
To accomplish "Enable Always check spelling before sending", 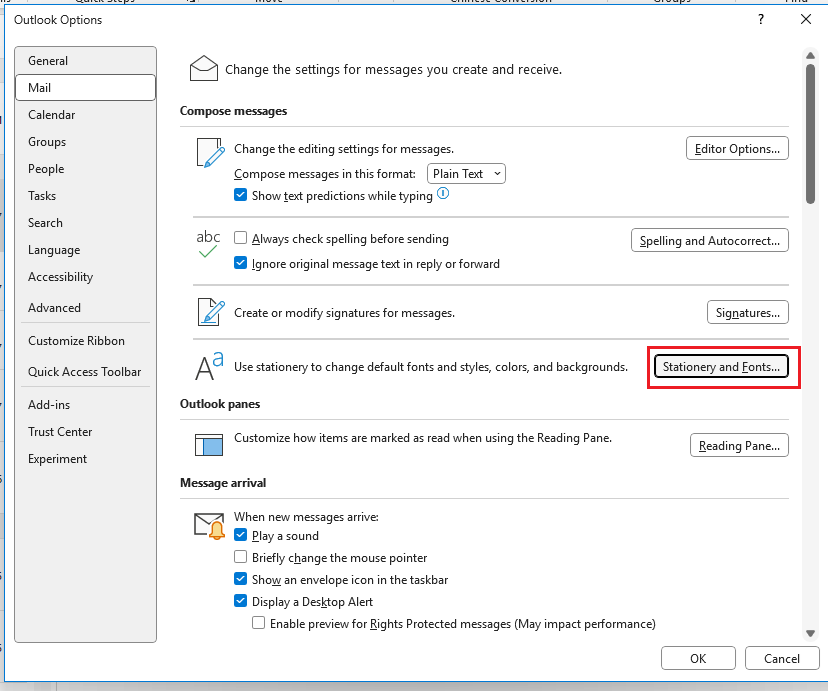I will pos(240,238).
